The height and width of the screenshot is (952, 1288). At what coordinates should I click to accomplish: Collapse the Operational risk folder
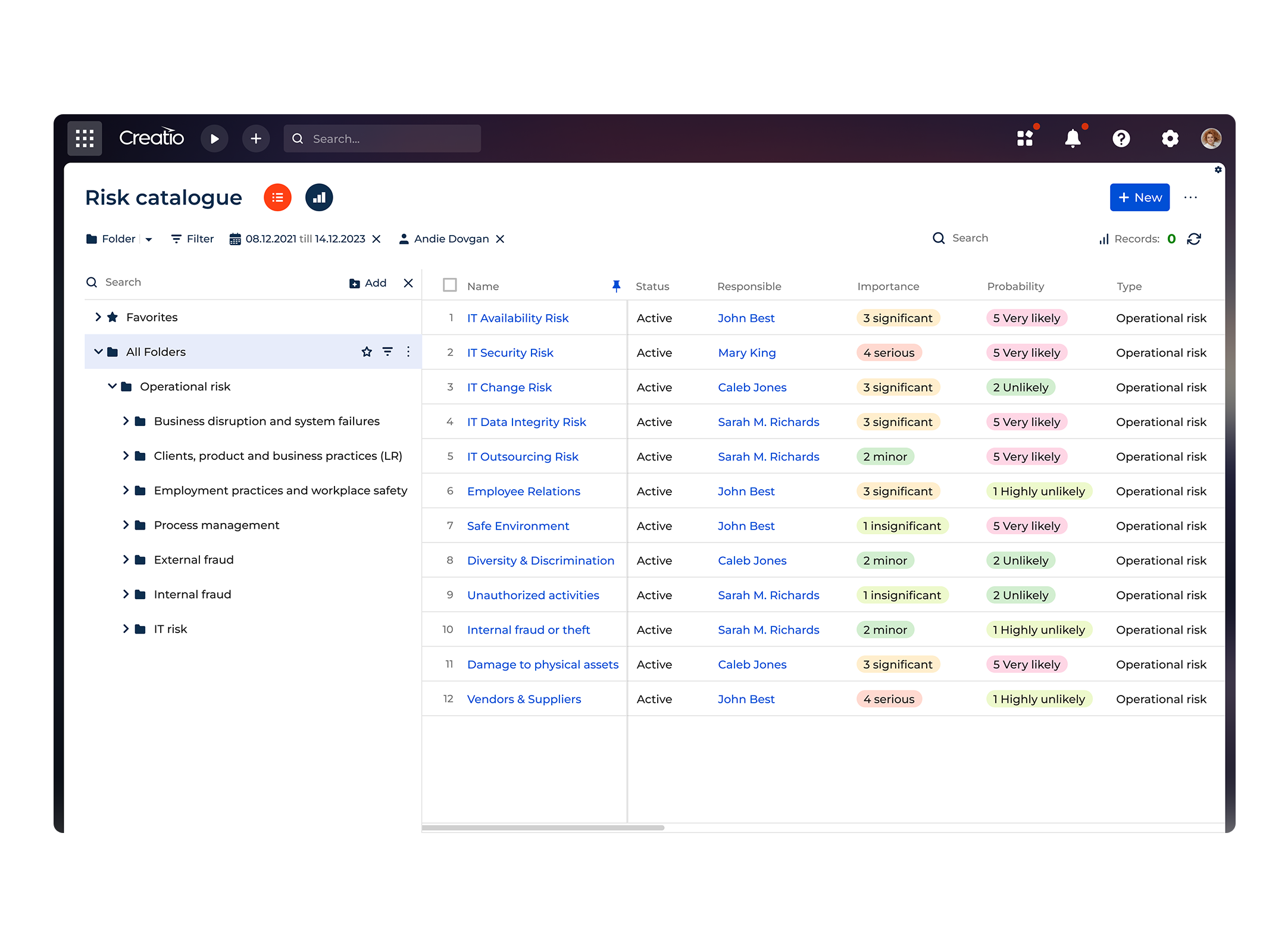pos(112,386)
